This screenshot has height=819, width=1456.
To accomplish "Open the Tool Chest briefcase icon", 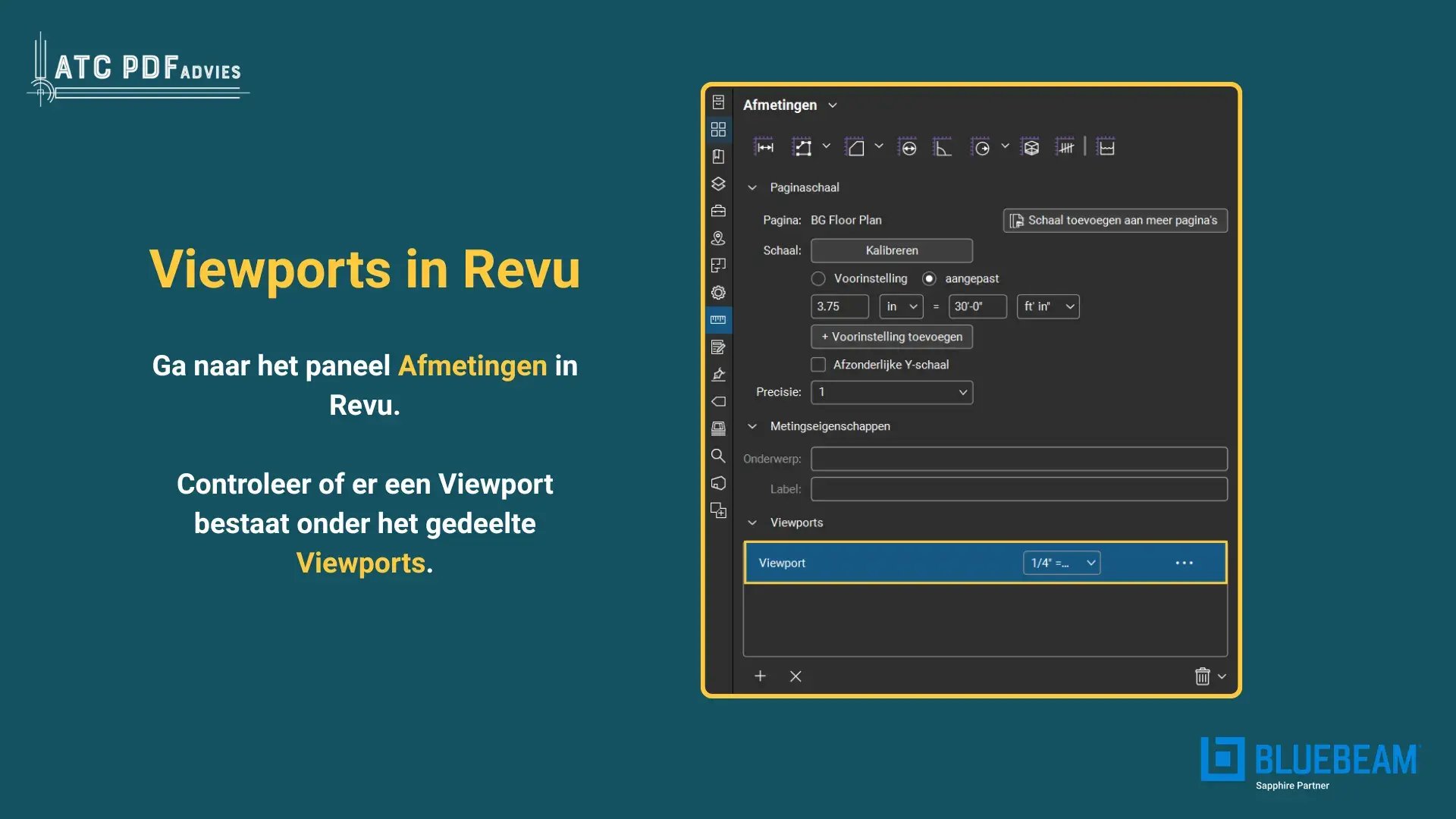I will pyautogui.click(x=718, y=211).
